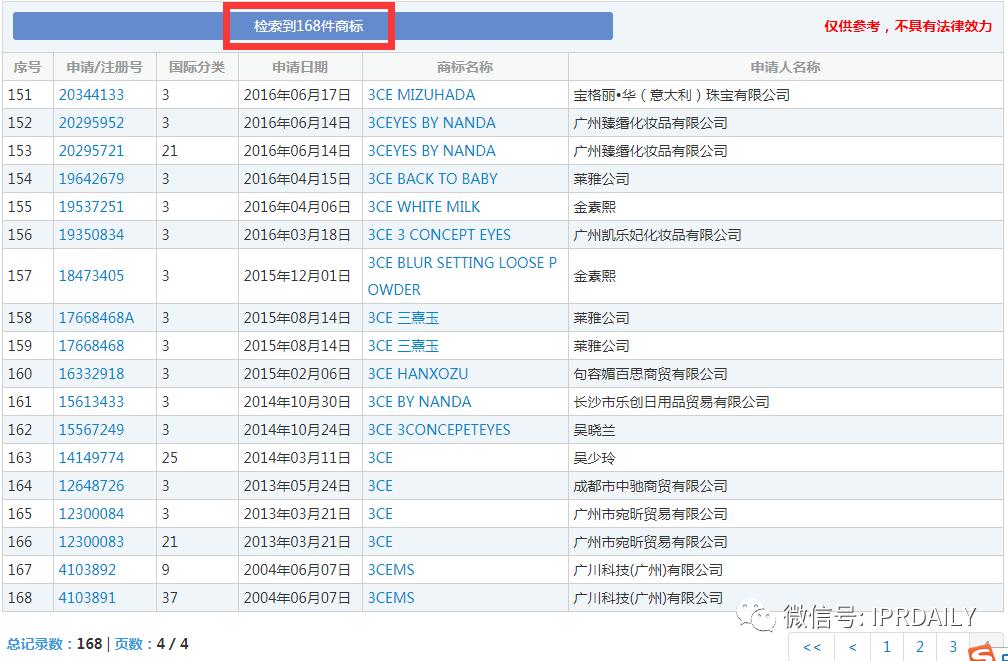1008x661 pixels.
Task: Go to results page 1
Action: (886, 647)
